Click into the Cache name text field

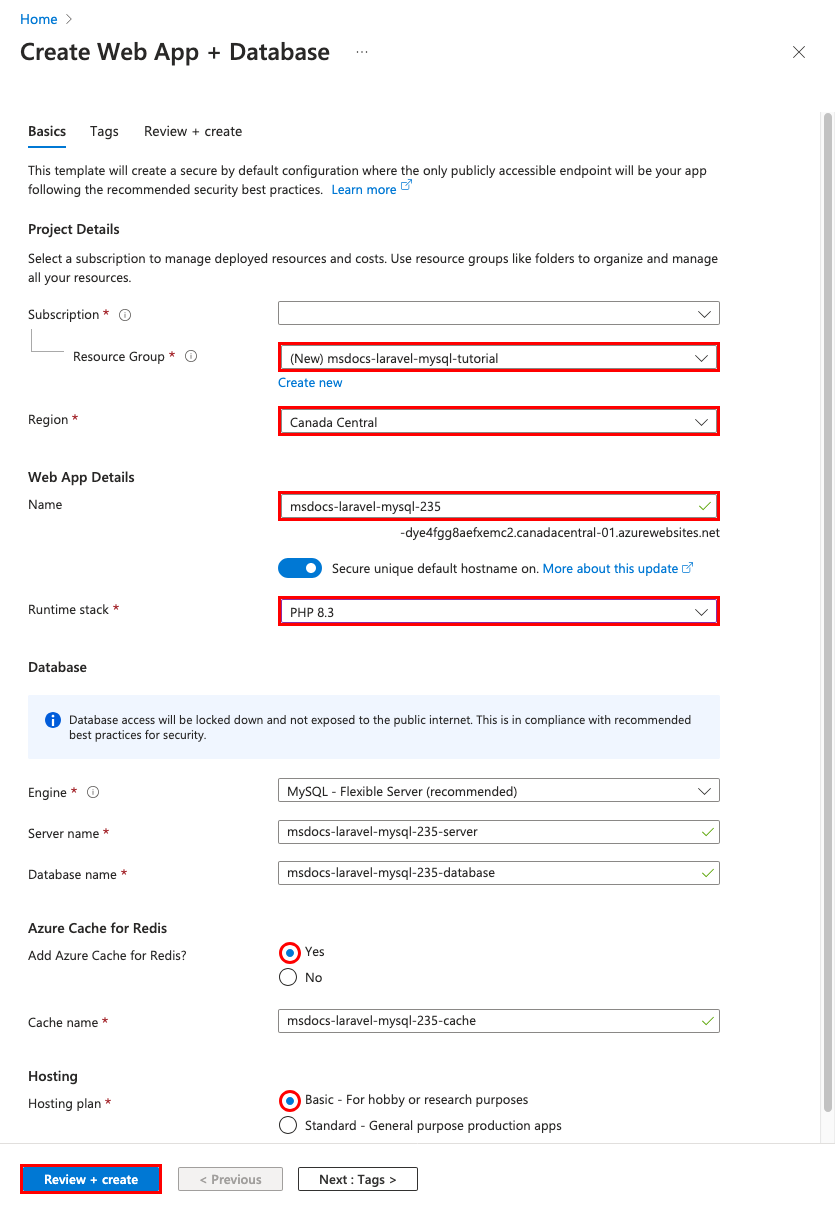[x=499, y=1021]
